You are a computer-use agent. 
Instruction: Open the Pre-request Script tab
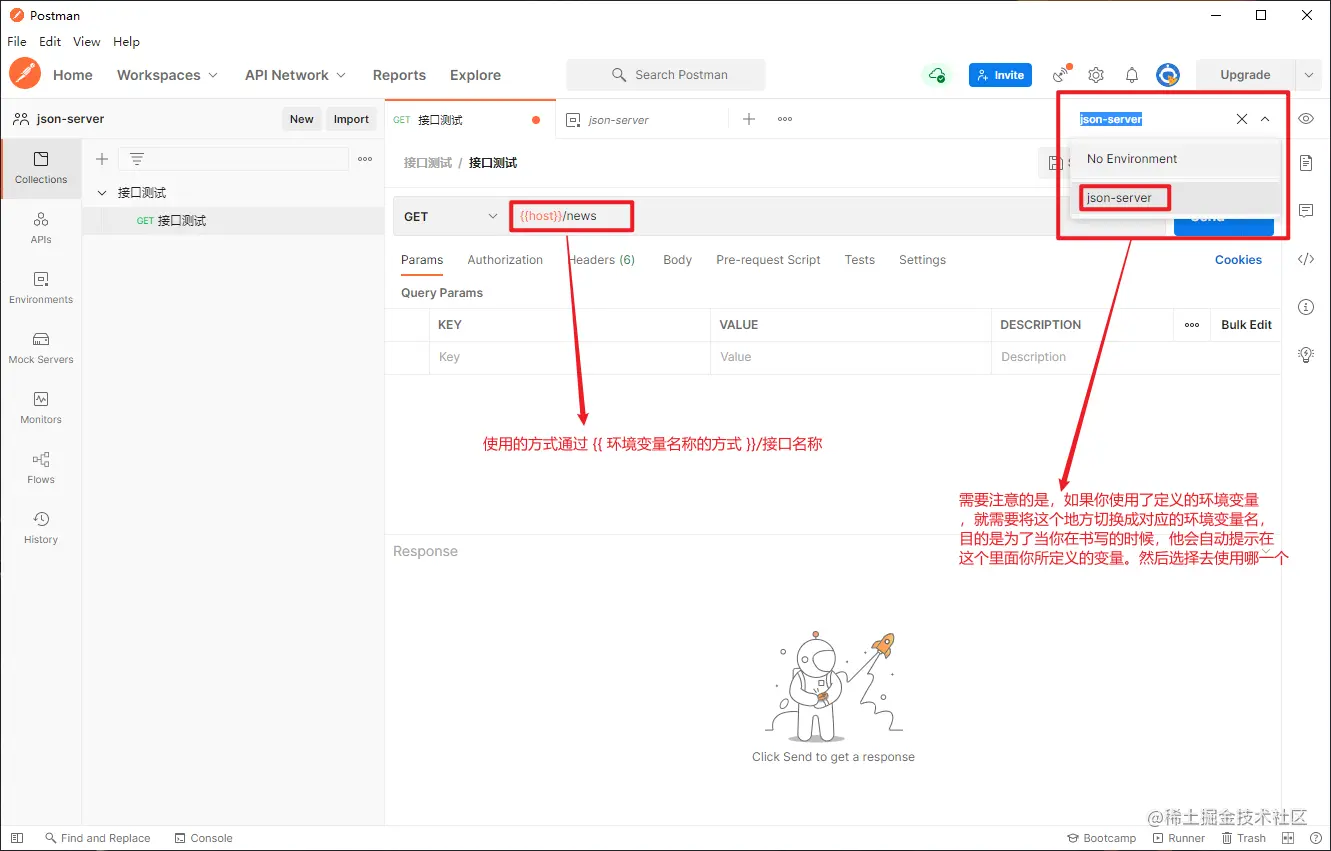point(768,260)
